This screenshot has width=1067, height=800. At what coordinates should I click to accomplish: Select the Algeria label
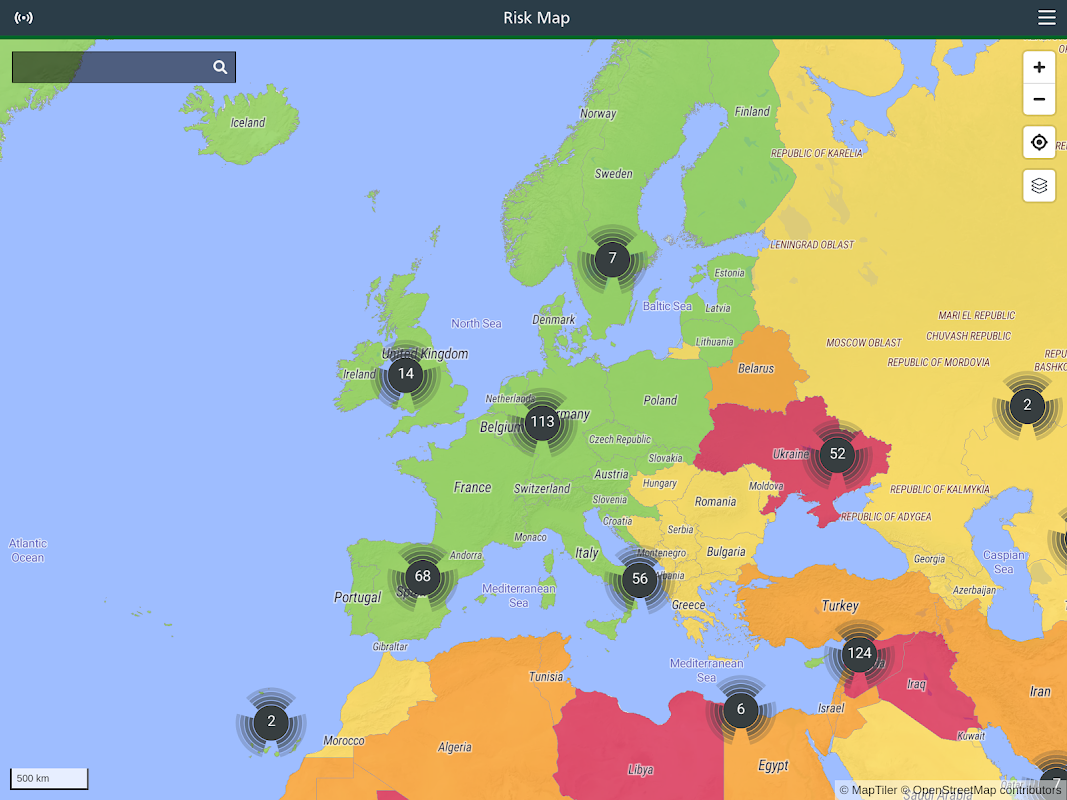tap(455, 747)
